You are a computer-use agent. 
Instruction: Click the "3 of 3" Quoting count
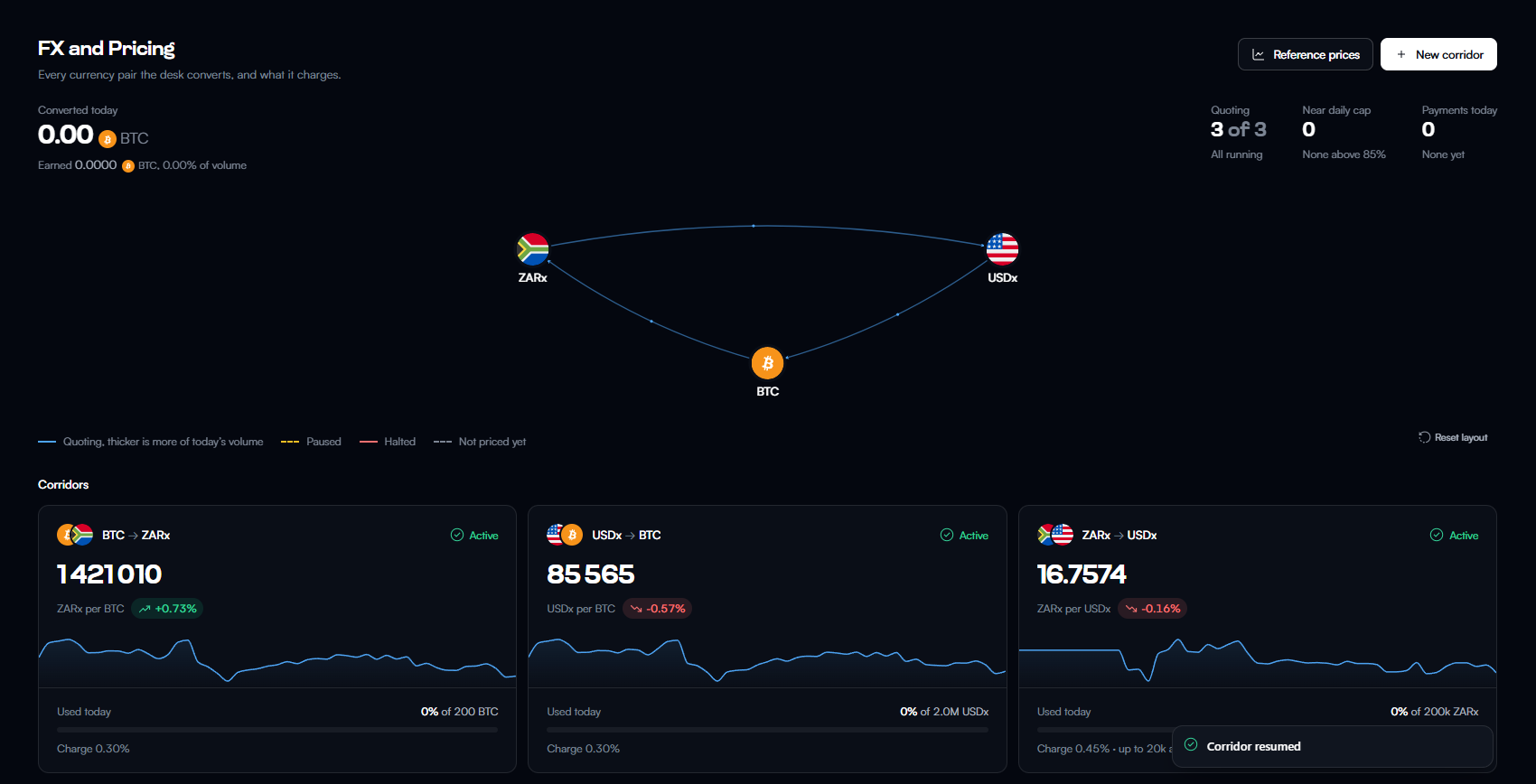[x=1239, y=130]
